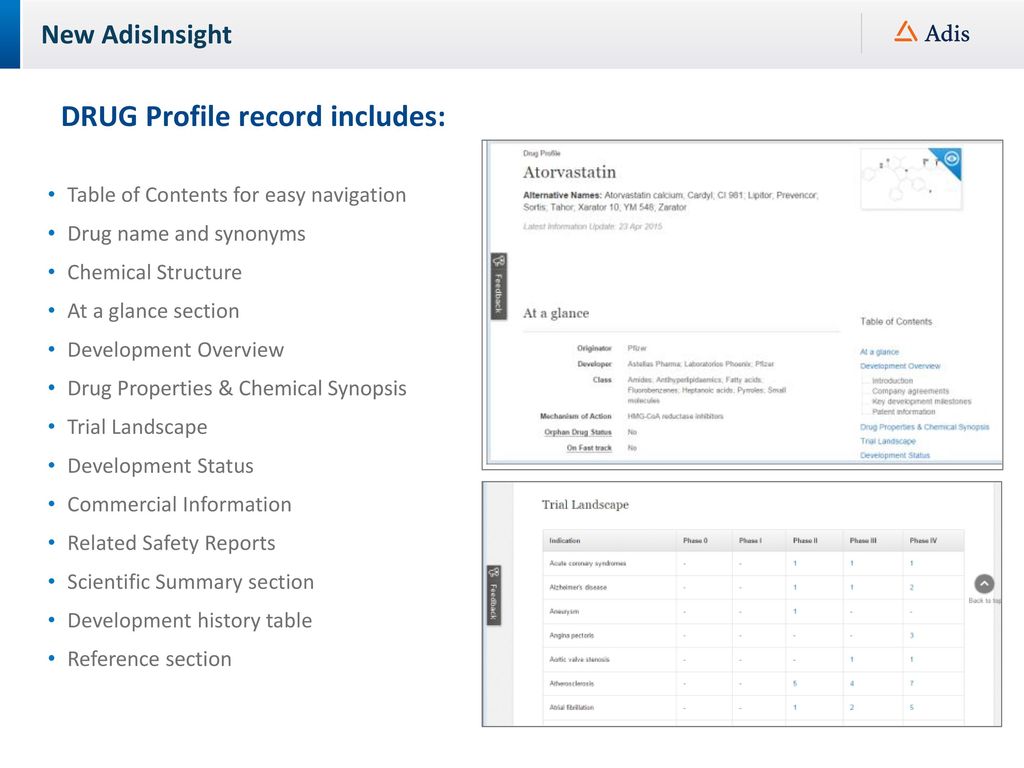Viewport: 1024px width, 768px height.
Task: Click the underlined Orphan Drug Status label
Action: [578, 432]
